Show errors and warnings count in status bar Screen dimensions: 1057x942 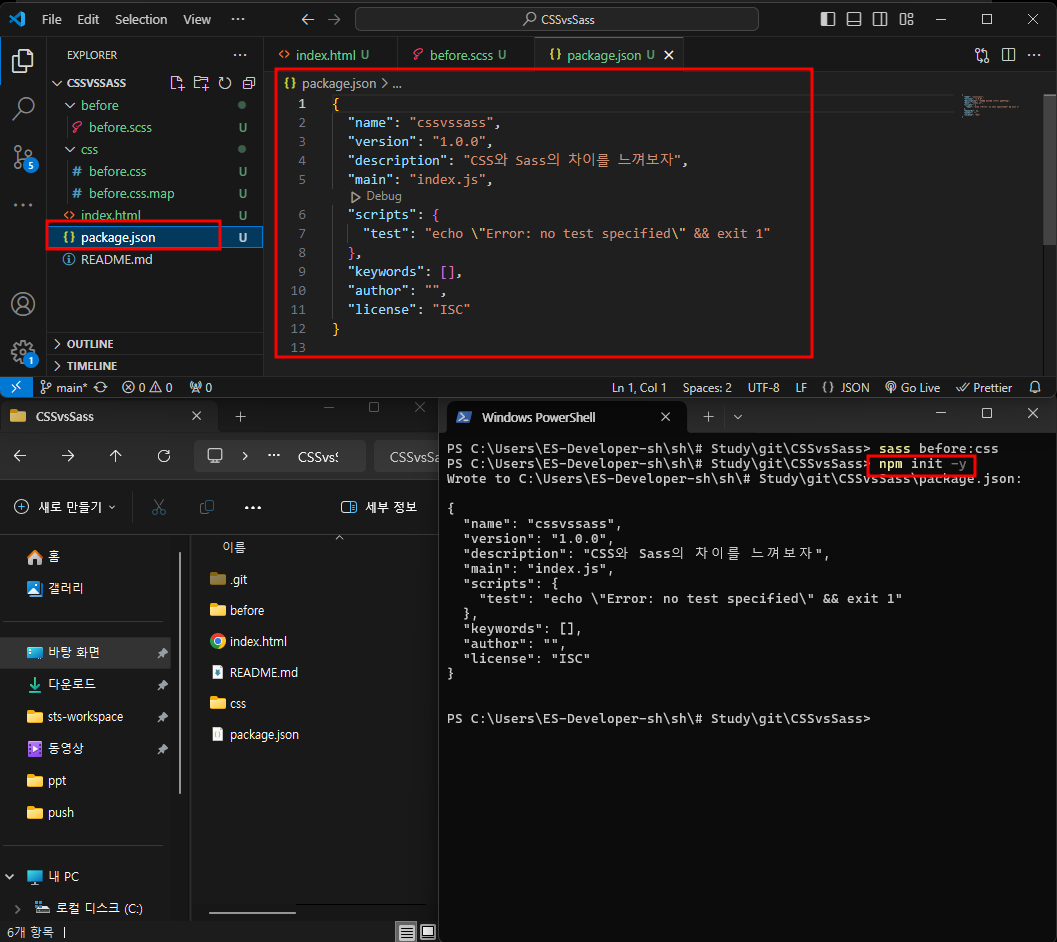click(147, 387)
